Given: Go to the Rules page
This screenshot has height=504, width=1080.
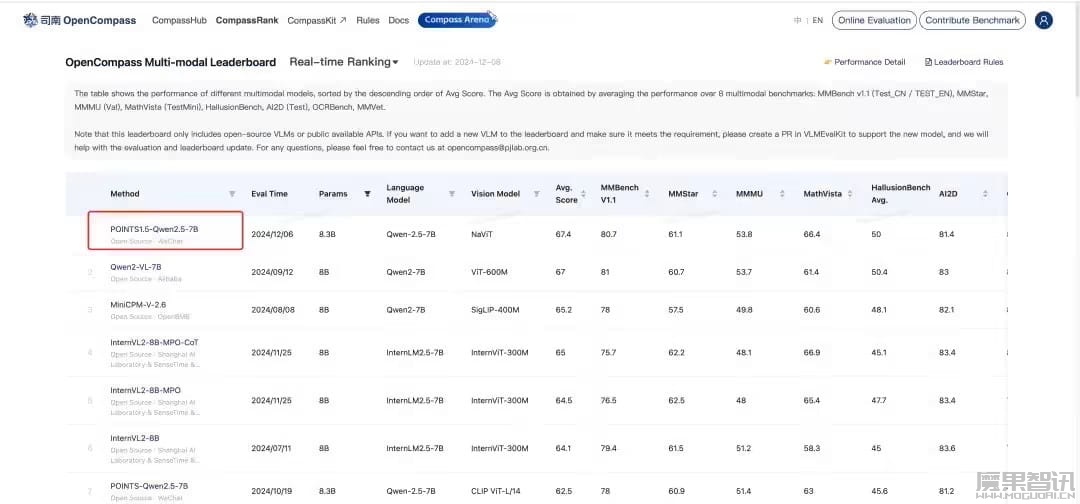Looking at the screenshot, I should coord(368,21).
